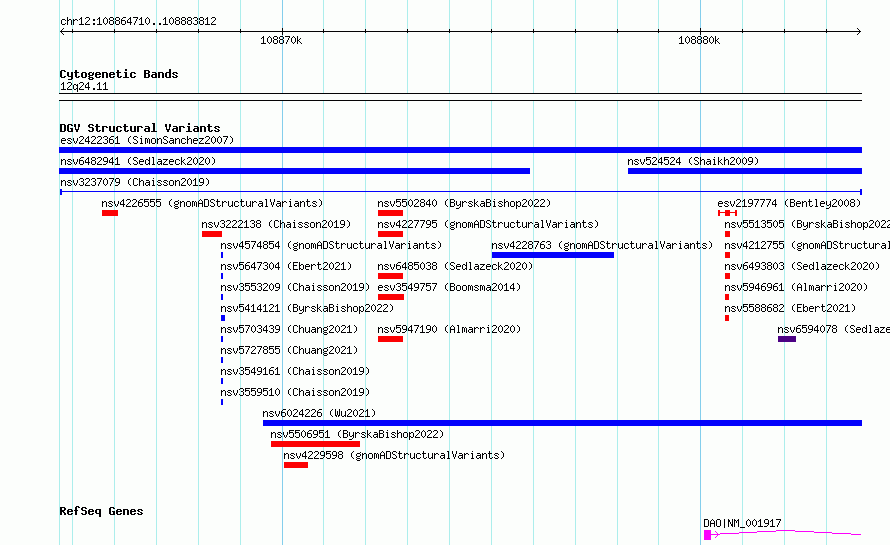This screenshot has height=545, width=890.
Task: Select the esv2197774 red bracketed glyph
Action: (x=728, y=213)
